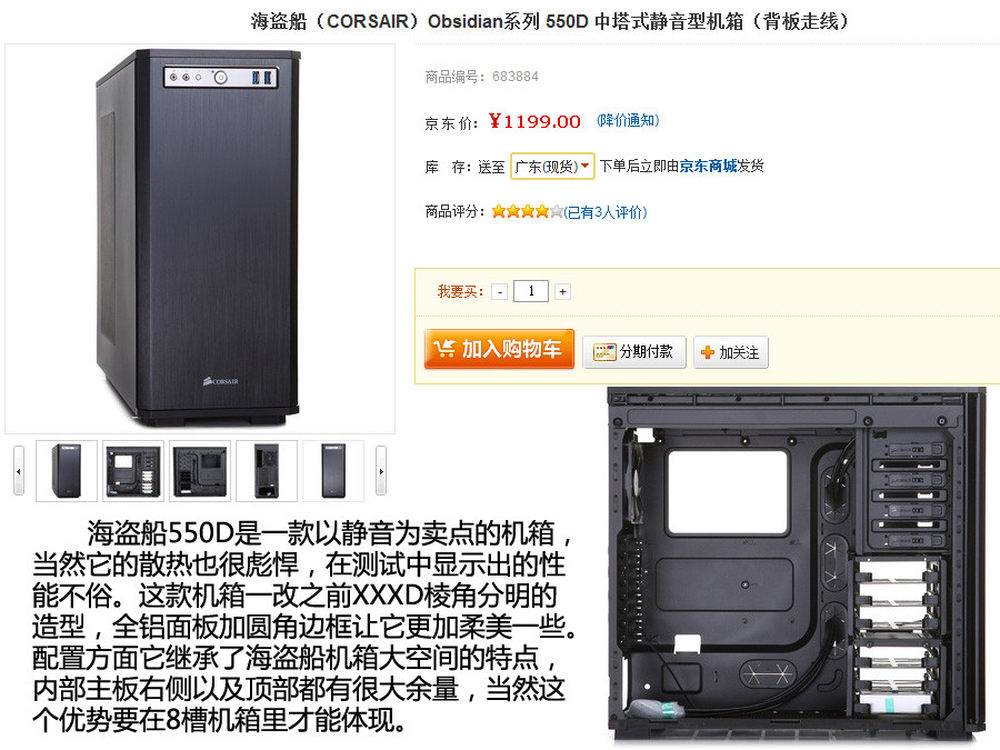Image resolution: width=1000 pixels, height=750 pixels.
Task: Open the 已有3人评价 reviews link
Action: click(x=605, y=212)
